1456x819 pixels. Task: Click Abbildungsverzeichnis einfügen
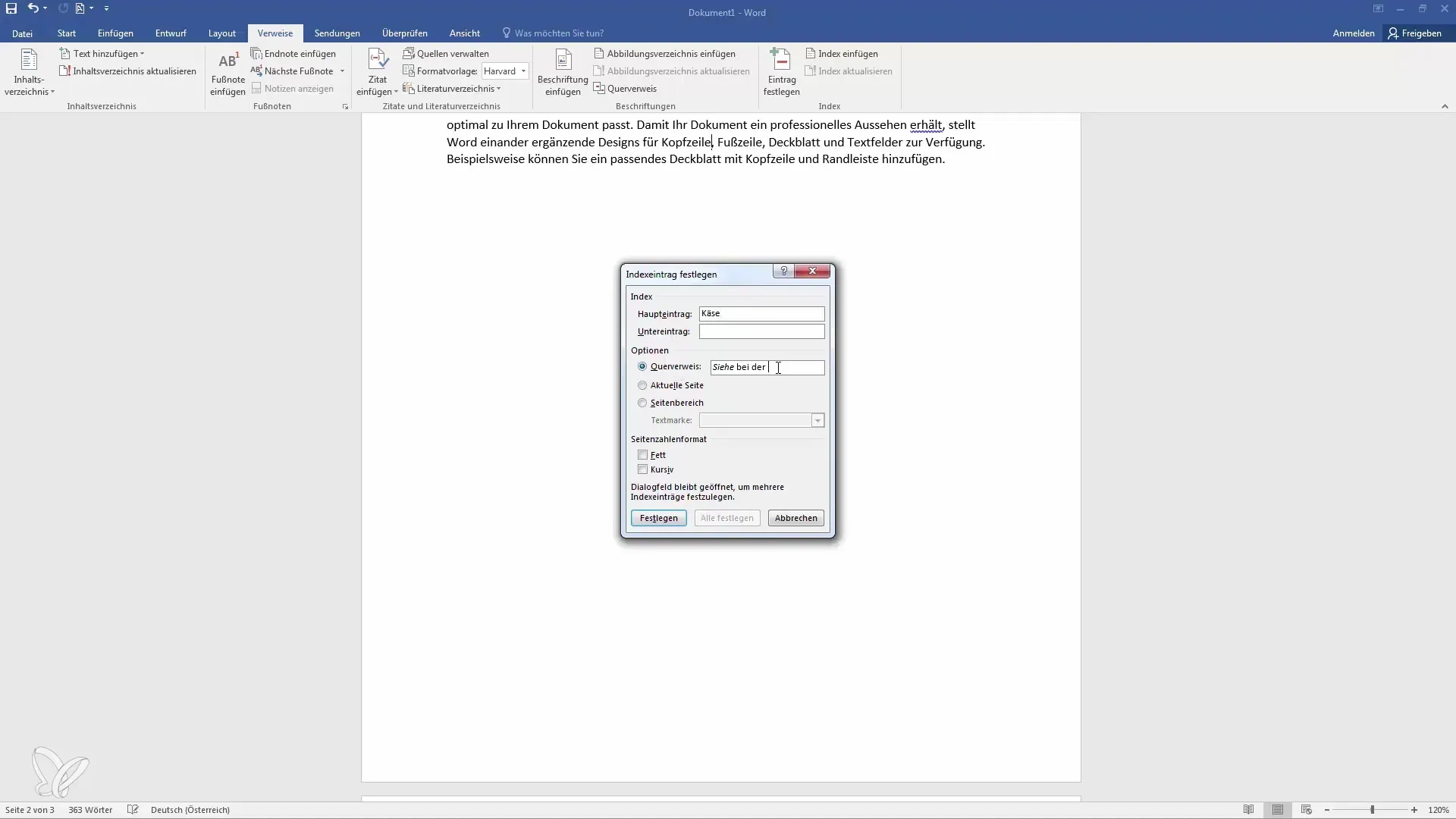click(665, 54)
